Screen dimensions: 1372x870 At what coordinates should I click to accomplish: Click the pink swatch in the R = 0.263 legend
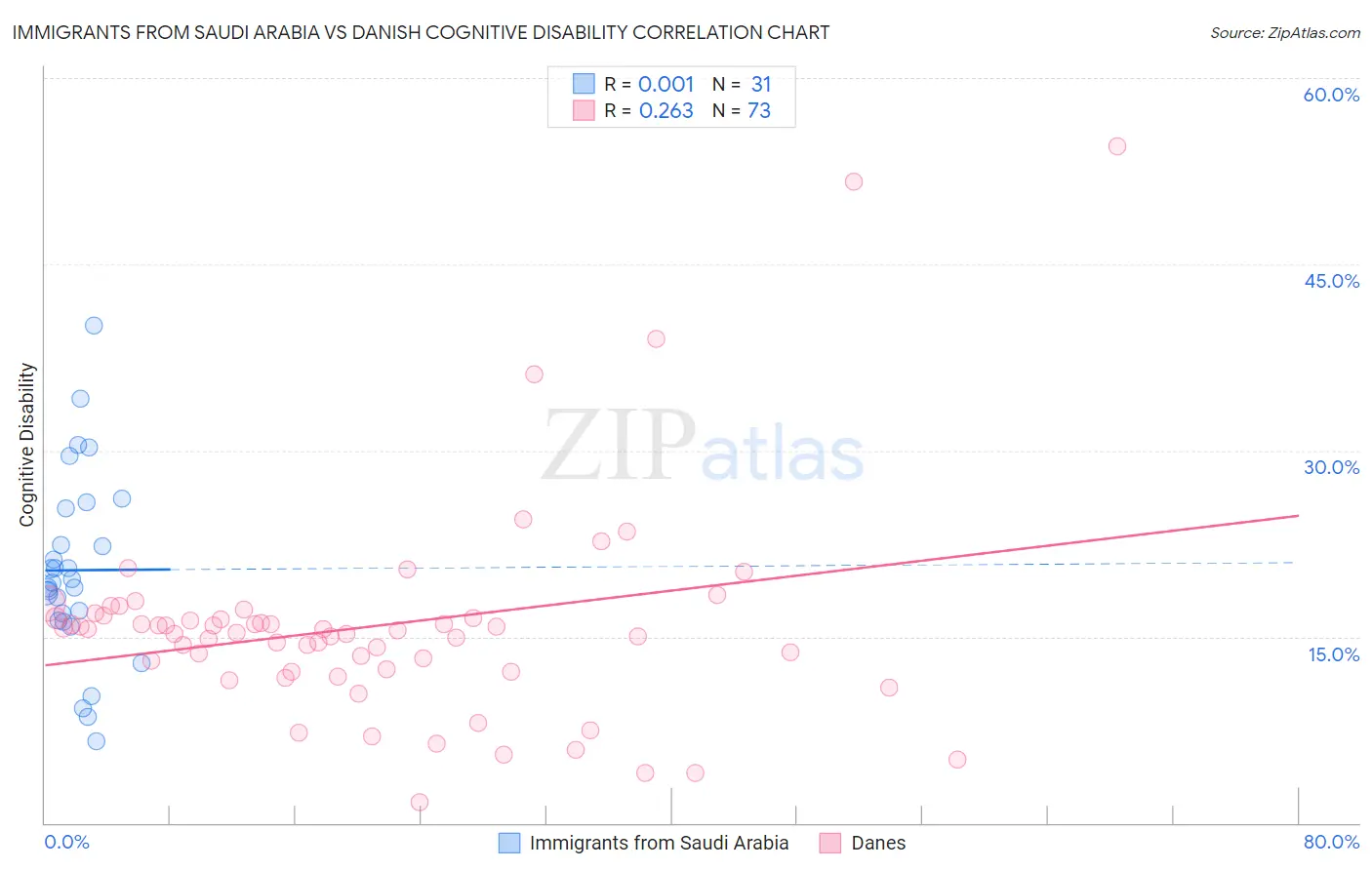point(584,110)
